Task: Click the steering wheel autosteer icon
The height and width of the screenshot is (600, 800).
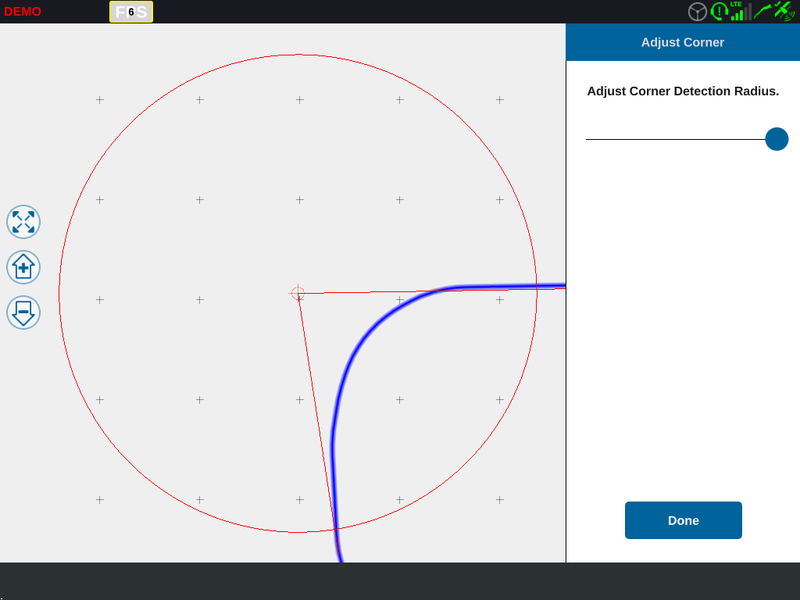Action: (x=697, y=11)
